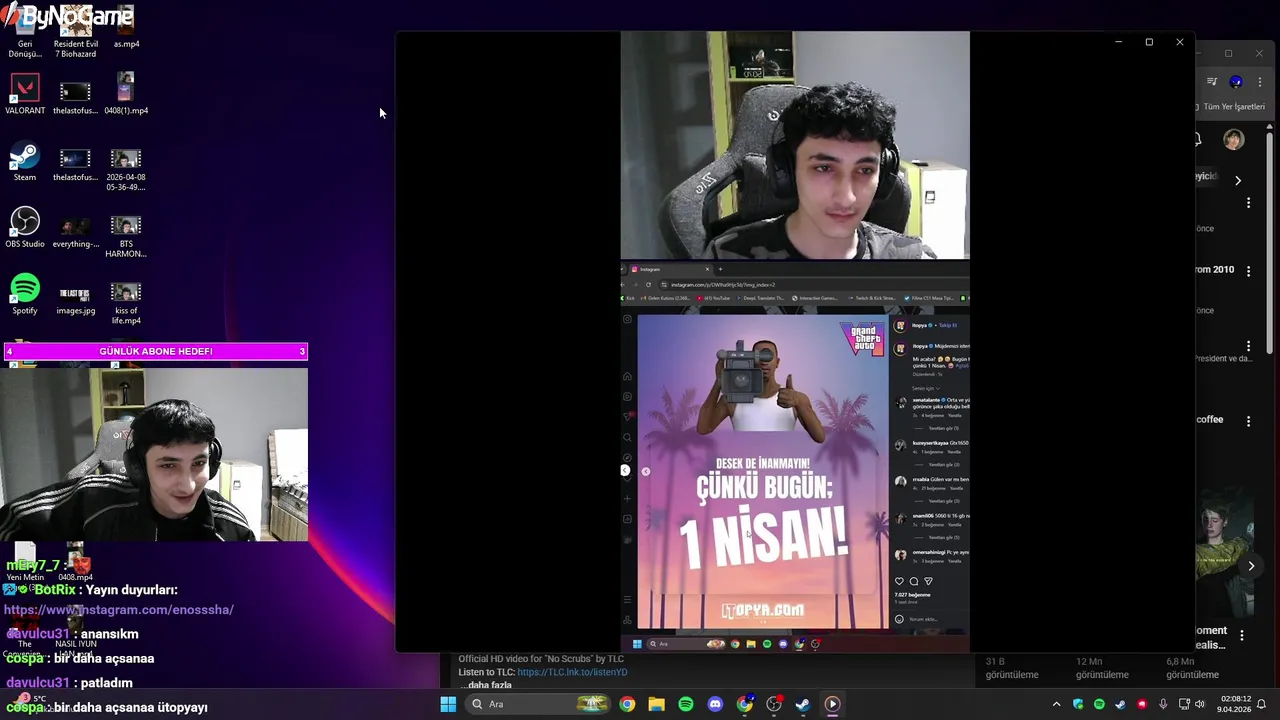Image resolution: width=1280 pixels, height=720 pixels.
Task: Open three-dot menu next to 'rom 2010' video
Action: [1248, 271]
